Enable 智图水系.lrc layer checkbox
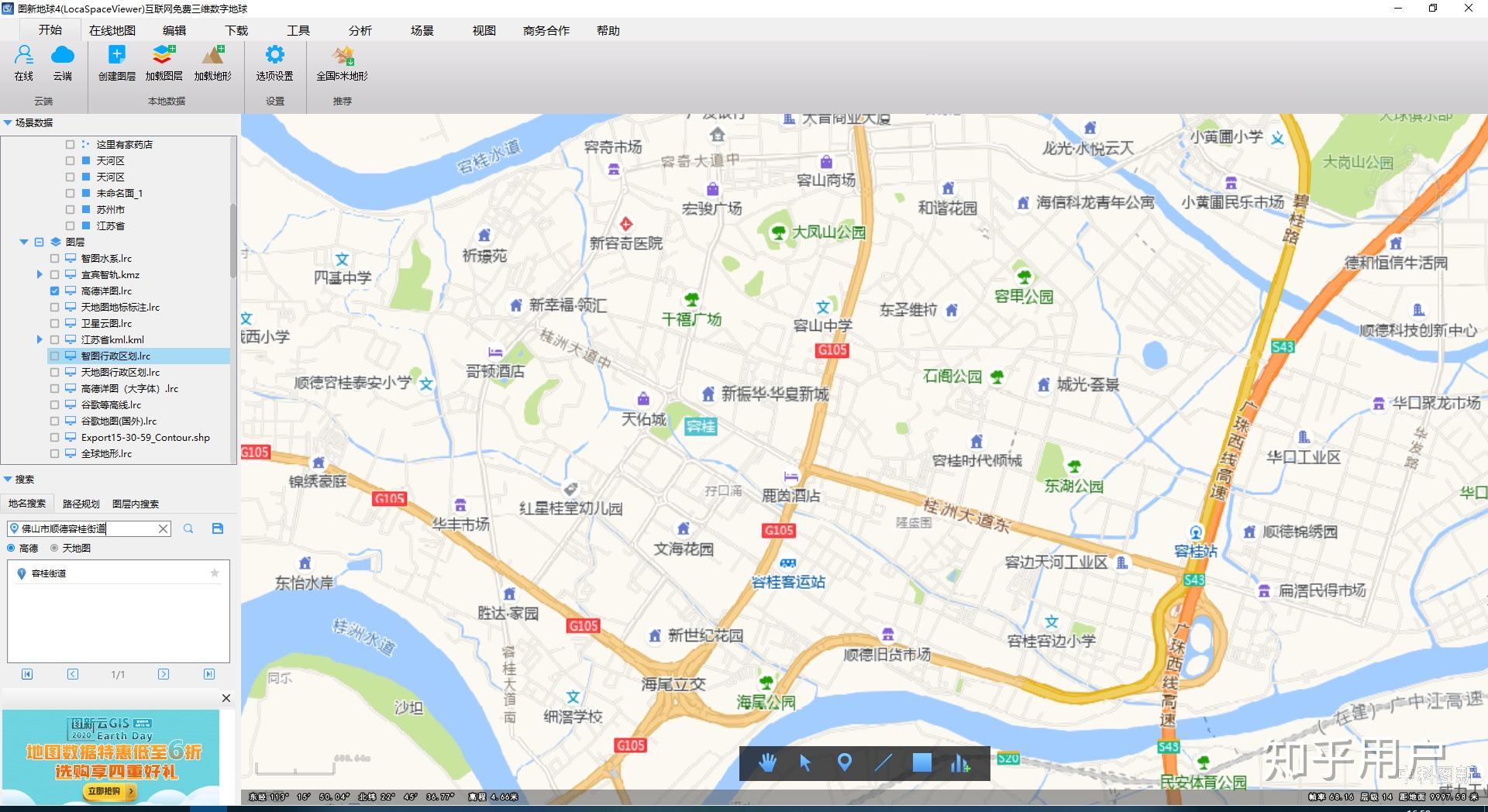This screenshot has width=1488, height=812. tap(54, 259)
